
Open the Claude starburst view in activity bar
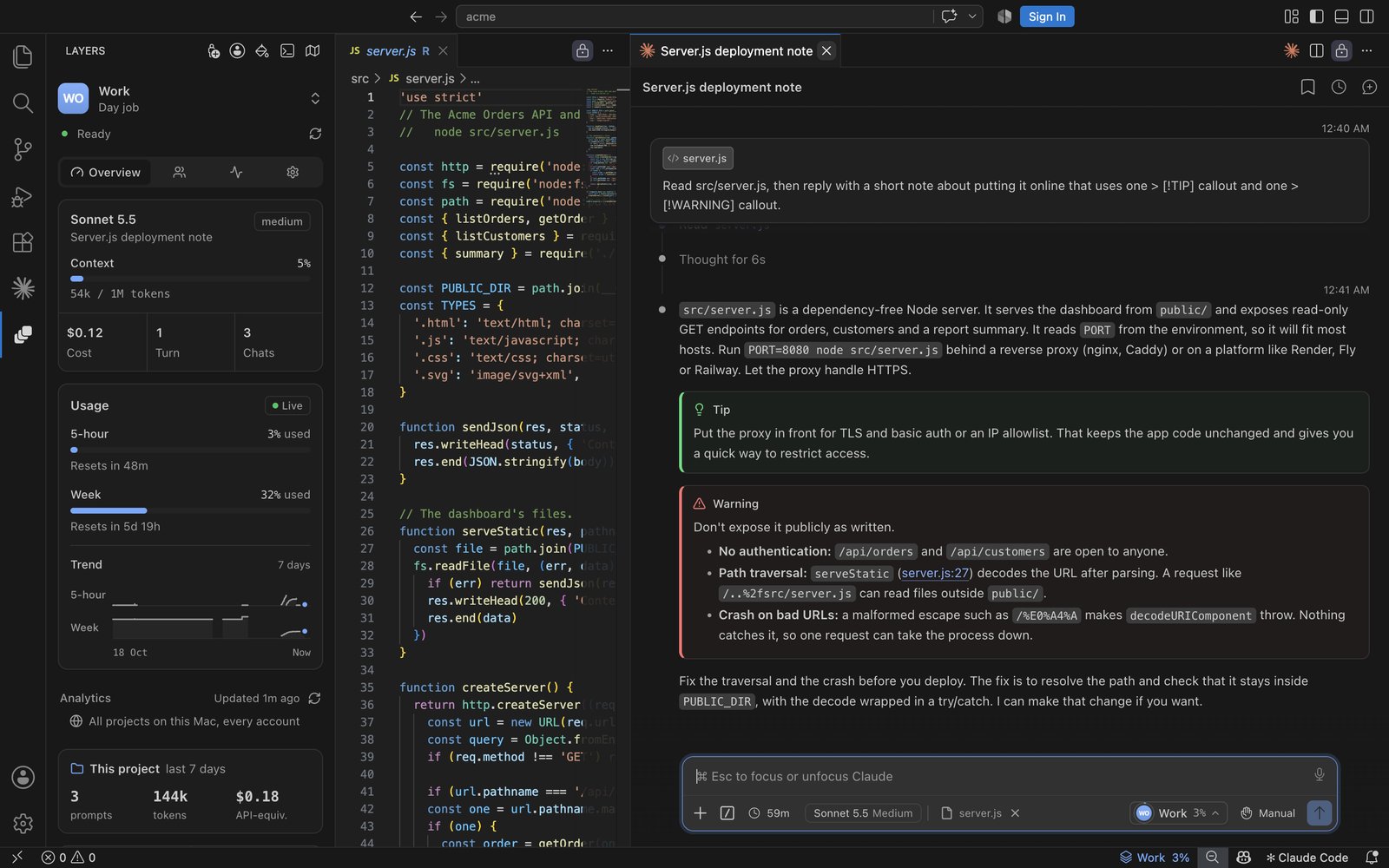(x=23, y=288)
